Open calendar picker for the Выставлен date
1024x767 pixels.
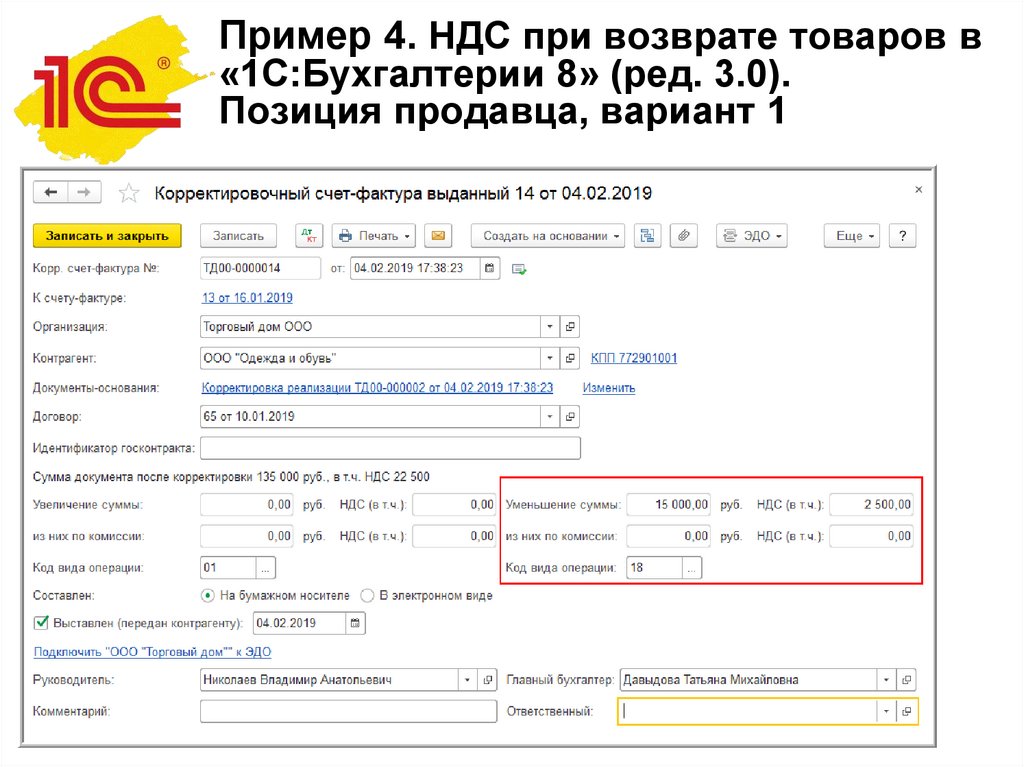pyautogui.click(x=355, y=623)
